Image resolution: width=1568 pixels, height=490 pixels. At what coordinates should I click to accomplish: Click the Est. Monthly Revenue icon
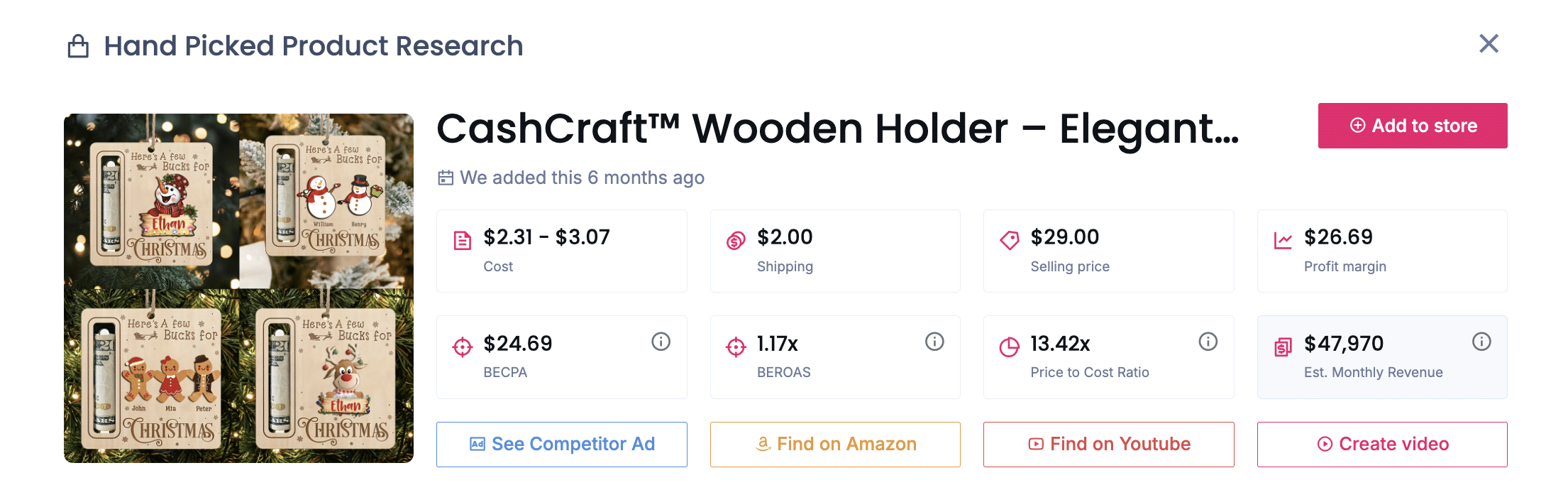click(x=1283, y=347)
